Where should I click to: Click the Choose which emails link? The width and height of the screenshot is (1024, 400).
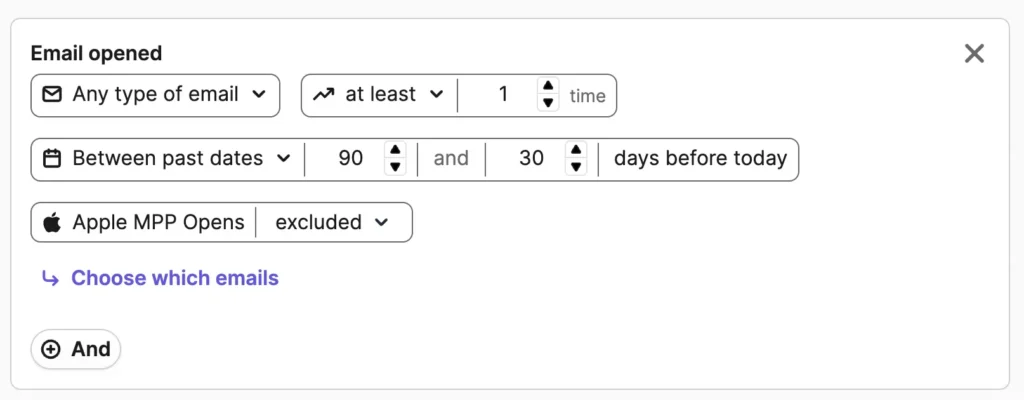[x=174, y=279]
